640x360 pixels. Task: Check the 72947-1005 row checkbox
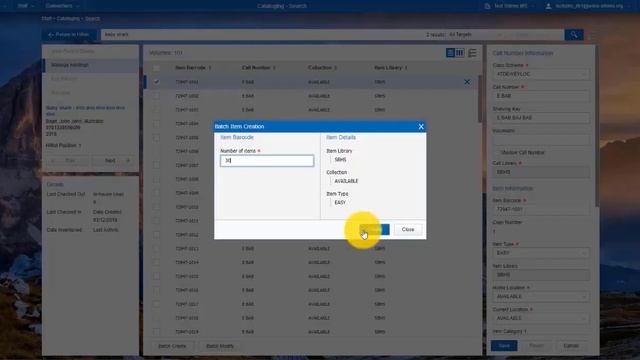point(156,138)
